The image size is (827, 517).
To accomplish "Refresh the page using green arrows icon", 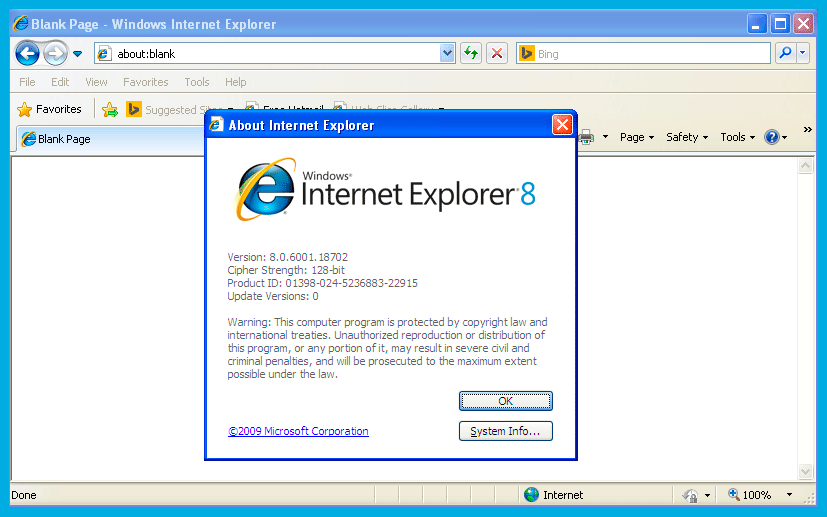I will (470, 53).
